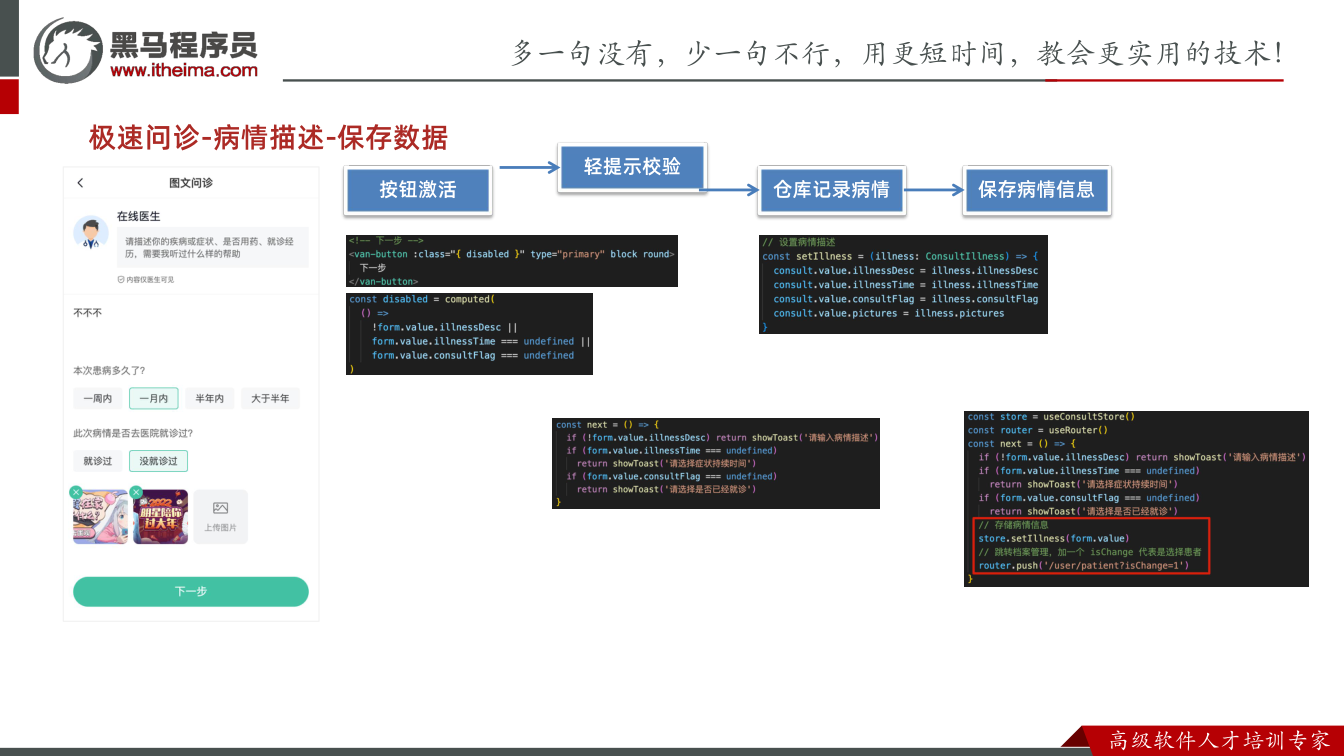Click the 黑马程序员 horse logo

coord(68,50)
